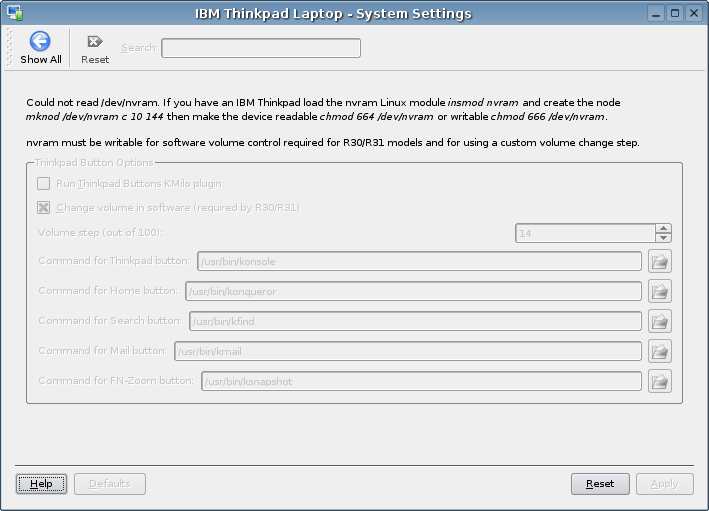Browse for the Thinkpad button command file
This screenshot has height=511, width=709.
tap(660, 261)
